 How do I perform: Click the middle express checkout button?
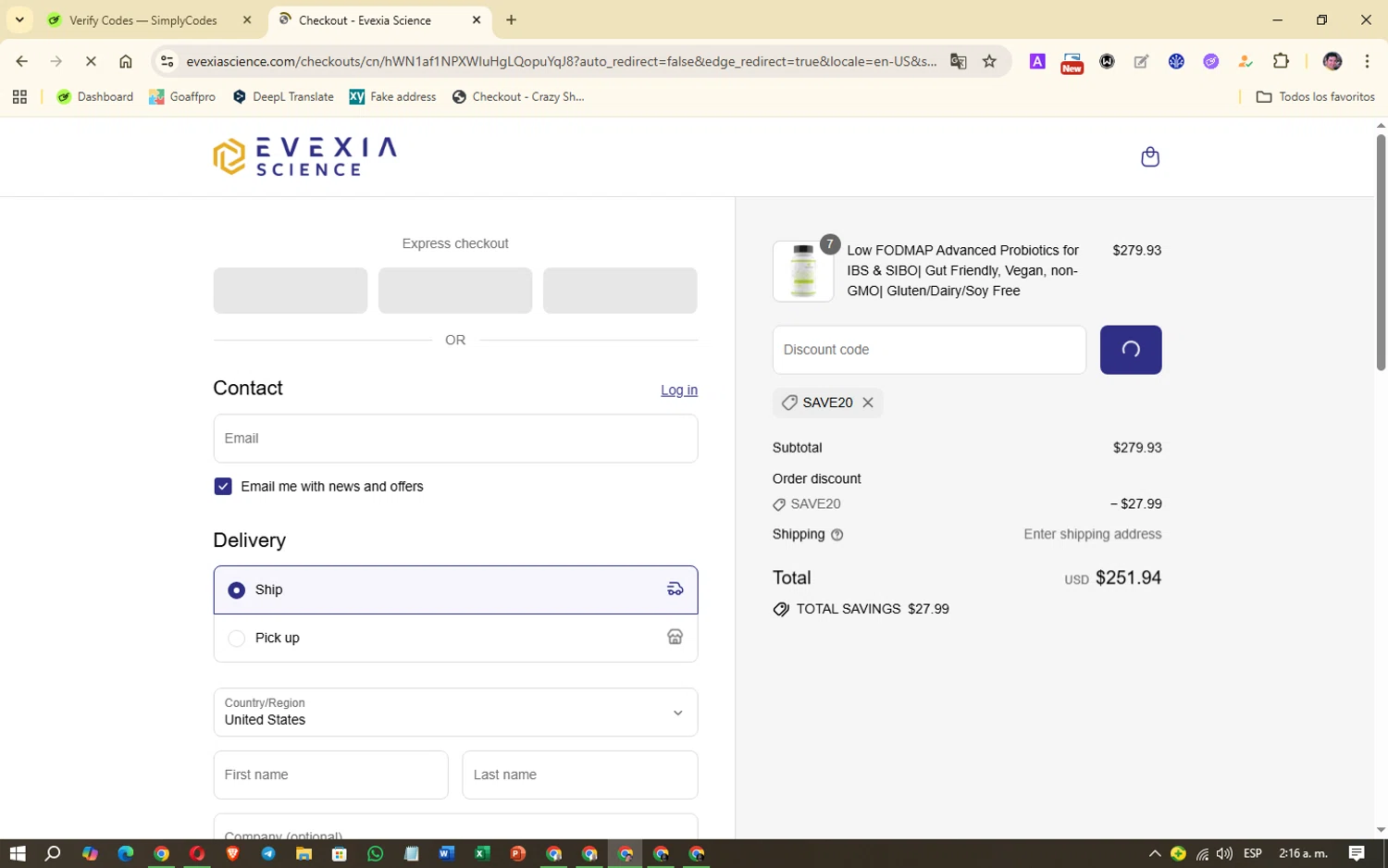click(455, 291)
